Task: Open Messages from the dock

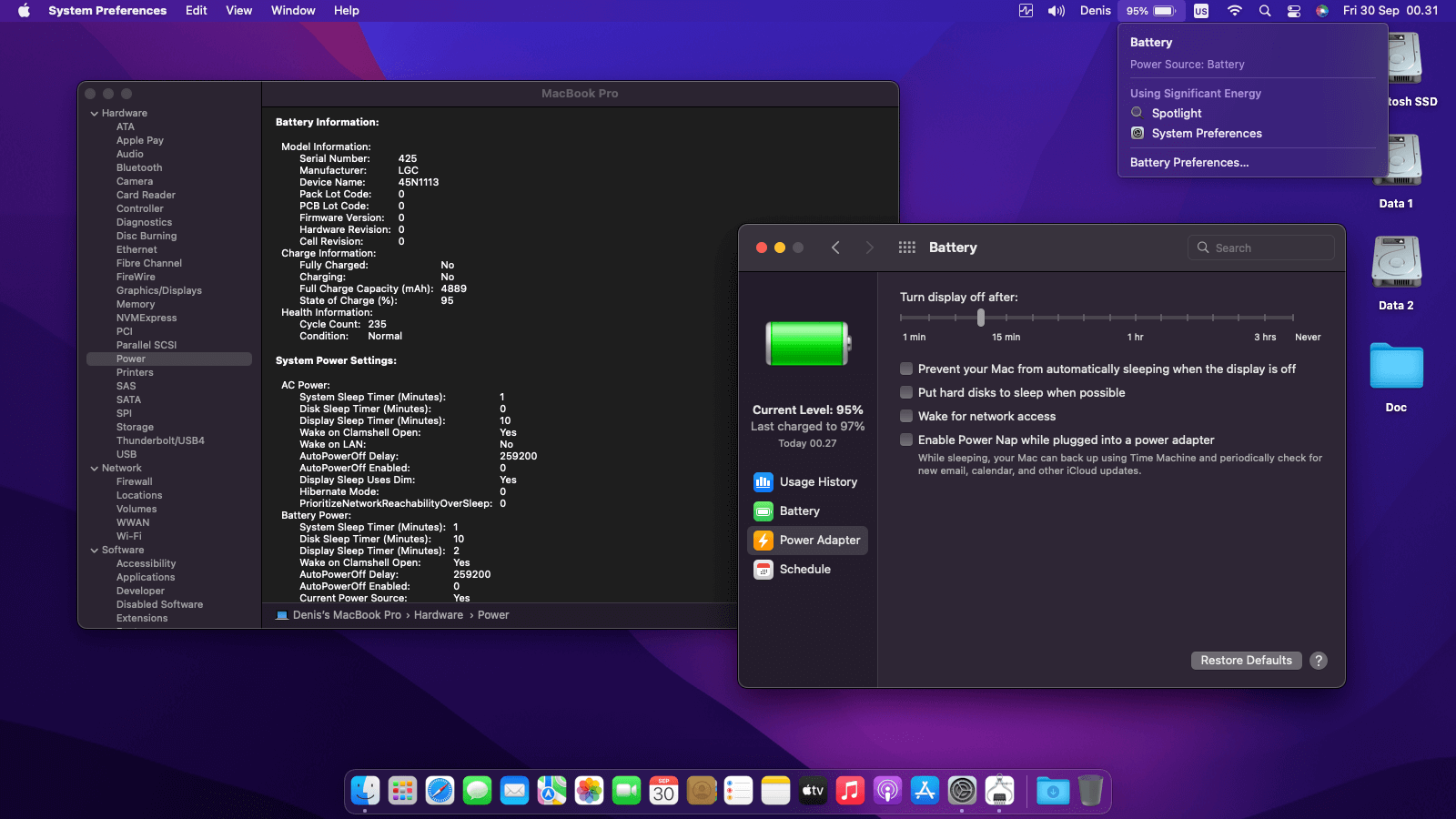Action: pos(477,791)
